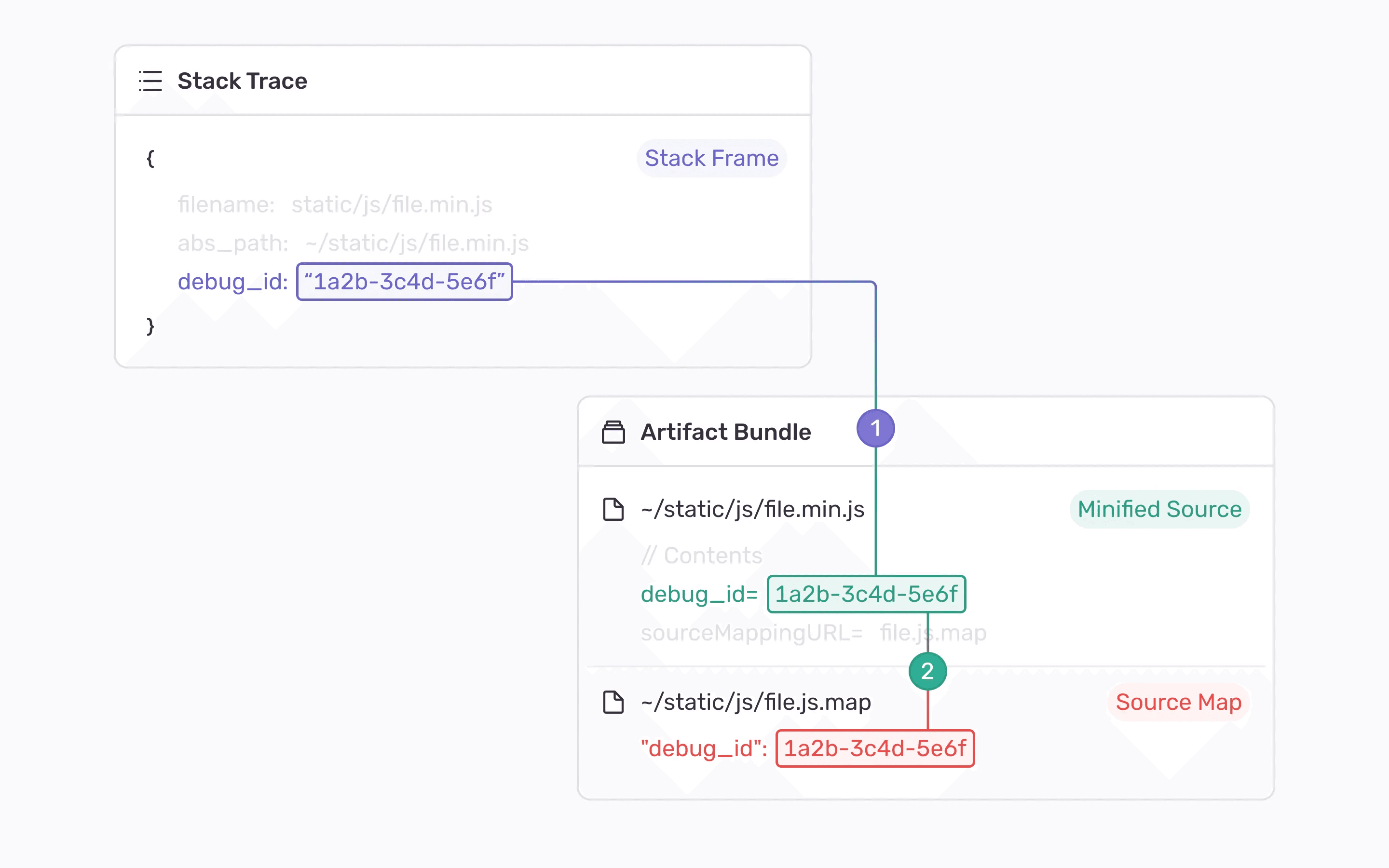Image resolution: width=1389 pixels, height=868 pixels.
Task: Toggle the Source Map badge
Action: click(1178, 702)
